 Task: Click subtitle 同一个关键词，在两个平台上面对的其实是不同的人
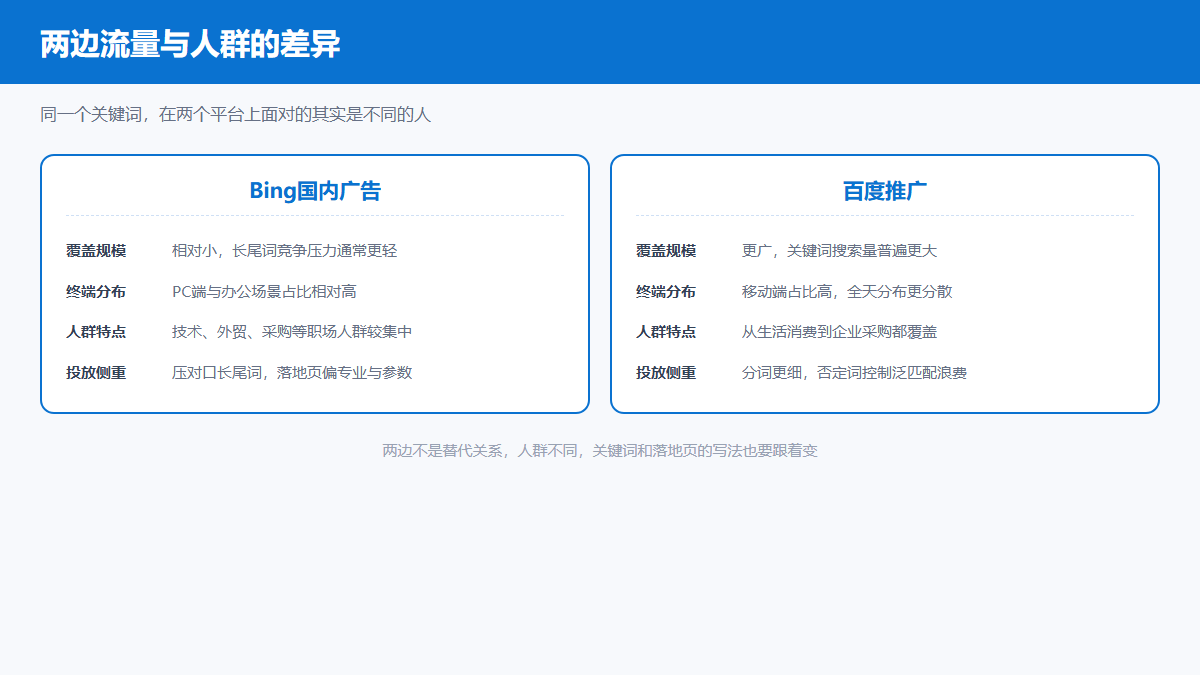(236, 114)
